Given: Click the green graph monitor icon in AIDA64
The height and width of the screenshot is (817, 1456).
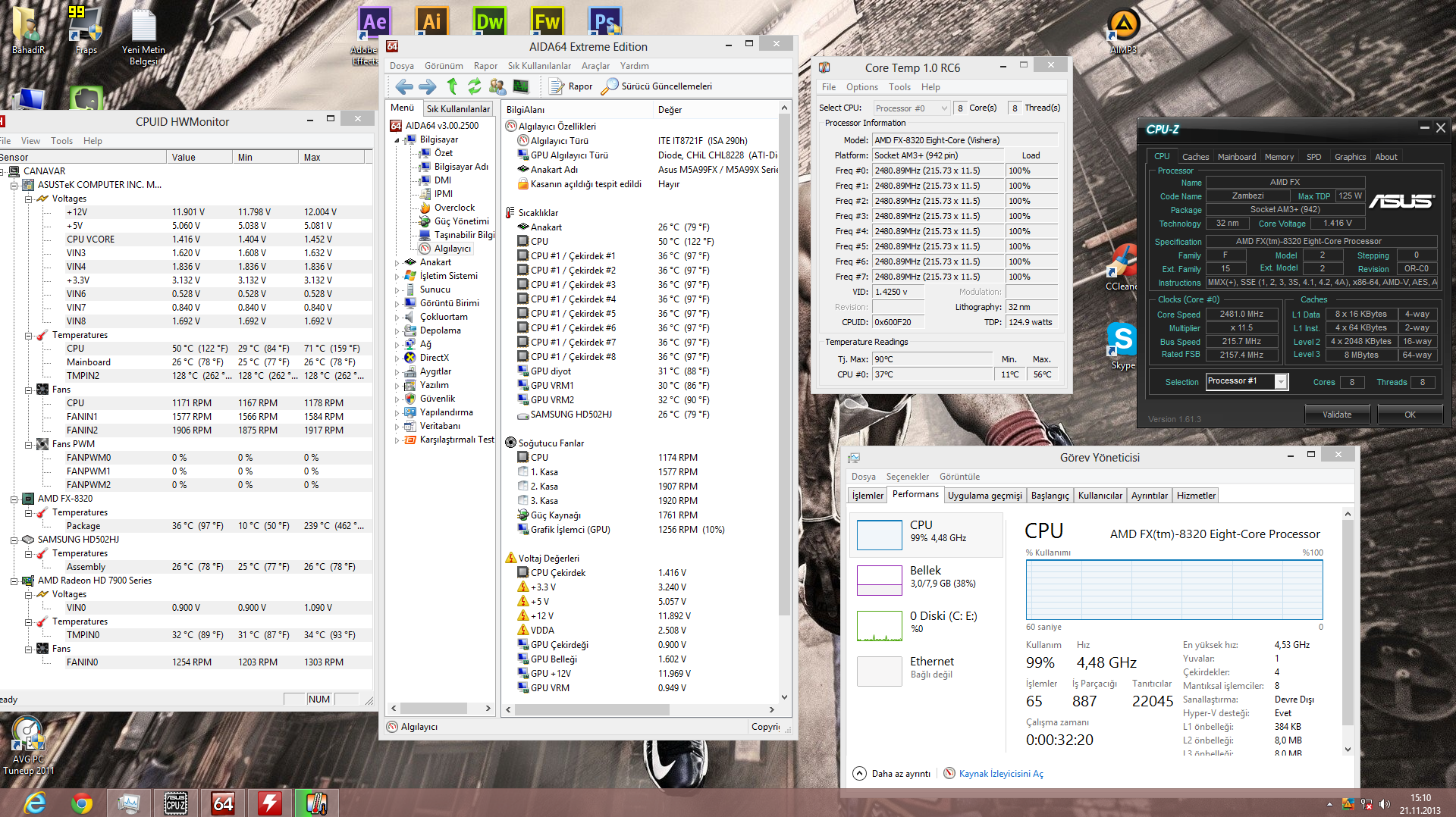Looking at the screenshot, I should coord(521,86).
